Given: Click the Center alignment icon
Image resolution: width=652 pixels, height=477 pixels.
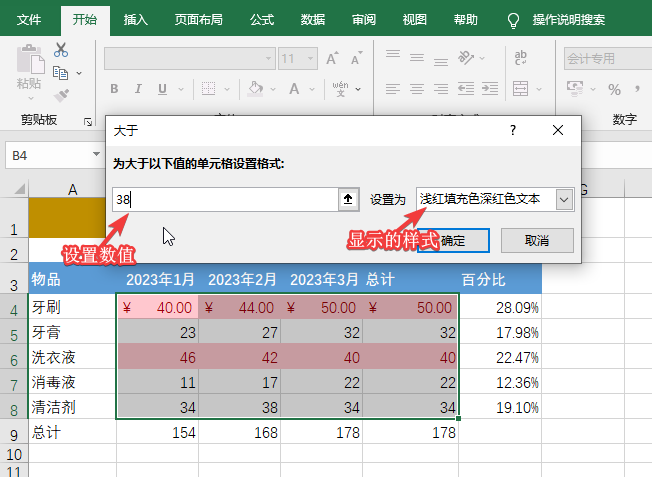Looking at the screenshot, I should 417,89.
